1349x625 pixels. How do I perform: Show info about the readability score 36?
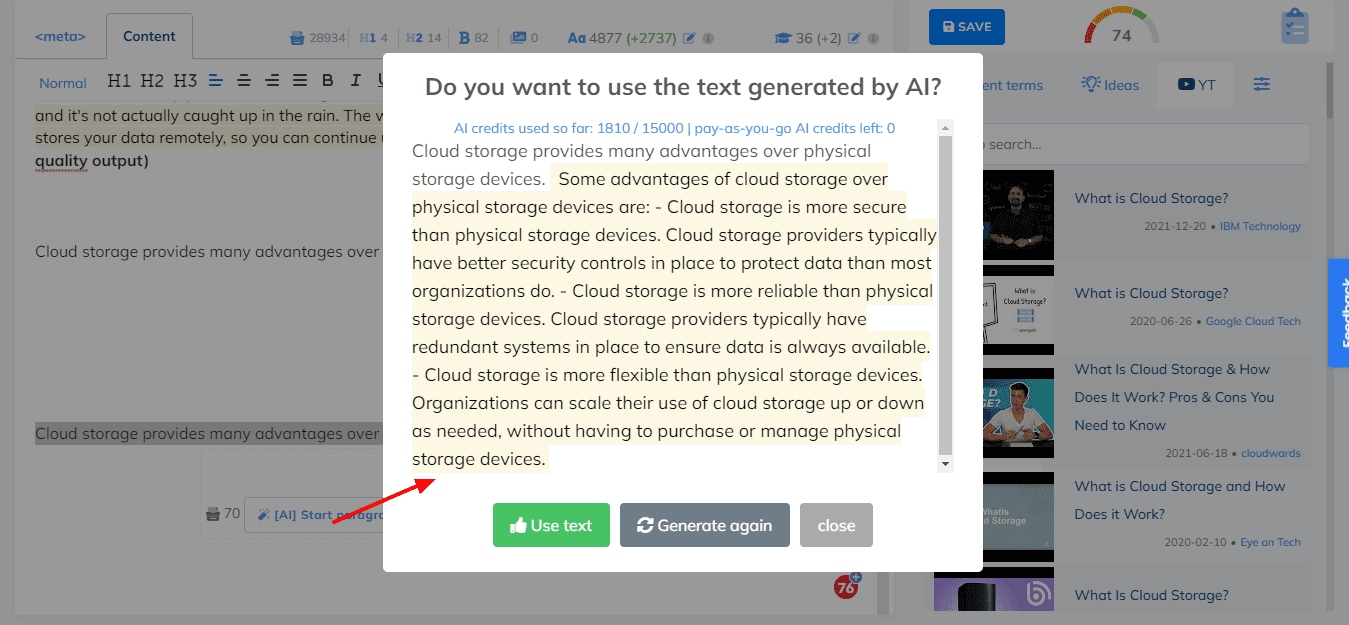tap(874, 39)
